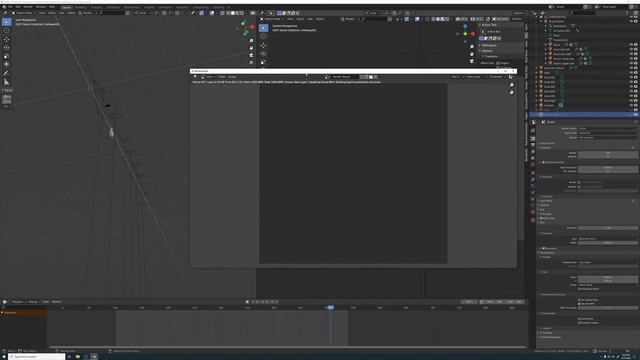Click zoom icon in Blender Render window
The height and width of the screenshot is (360, 640).
[511, 85]
